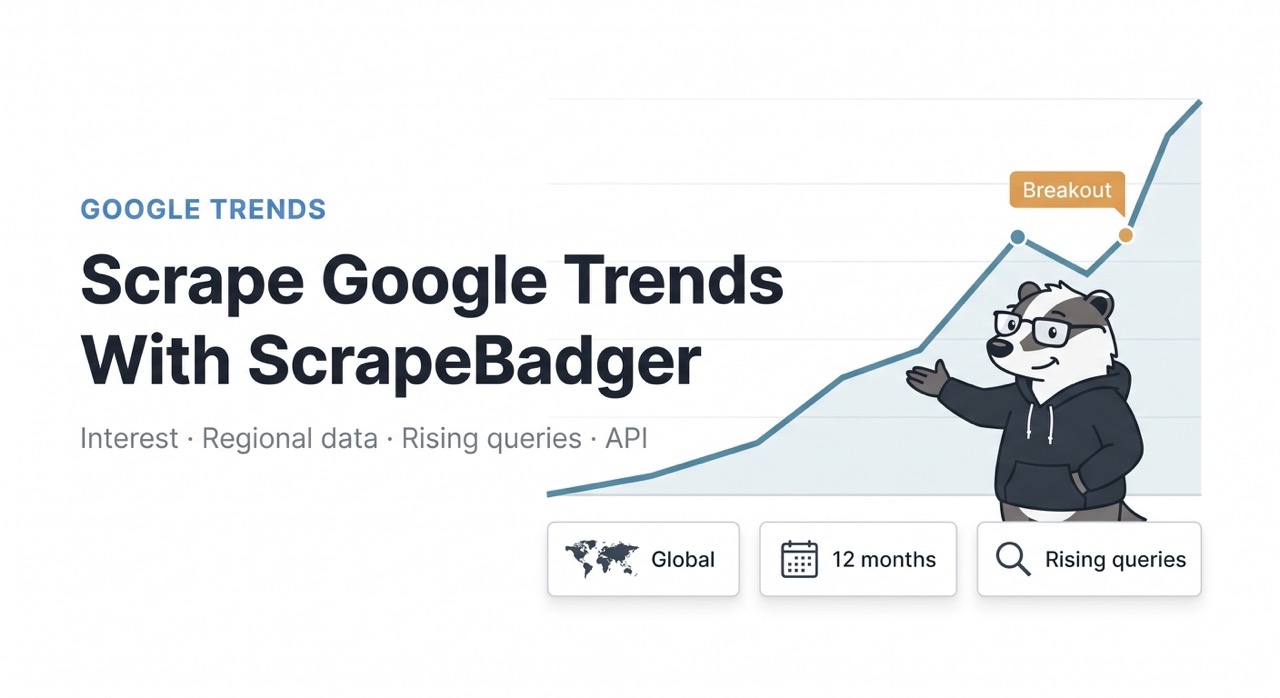This screenshot has height=698, width=1280.
Task: Select the blue data point on the trend line
Action: tap(1017, 237)
